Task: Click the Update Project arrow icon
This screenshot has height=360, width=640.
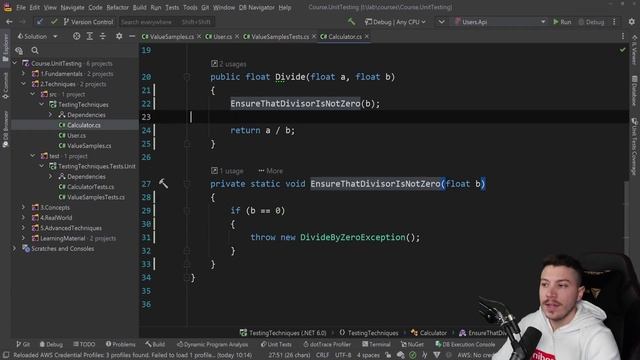Action: point(40,22)
